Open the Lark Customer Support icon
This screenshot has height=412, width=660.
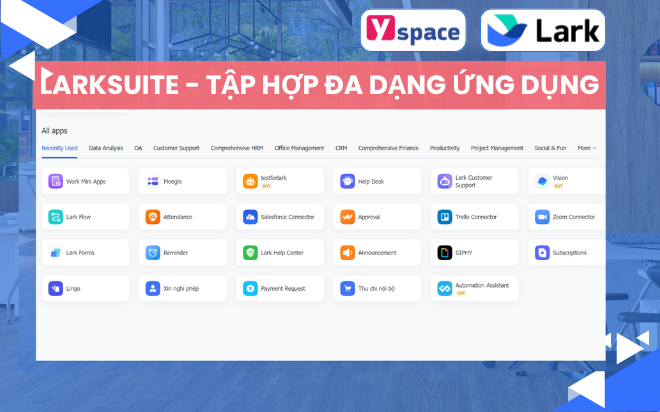(444, 181)
